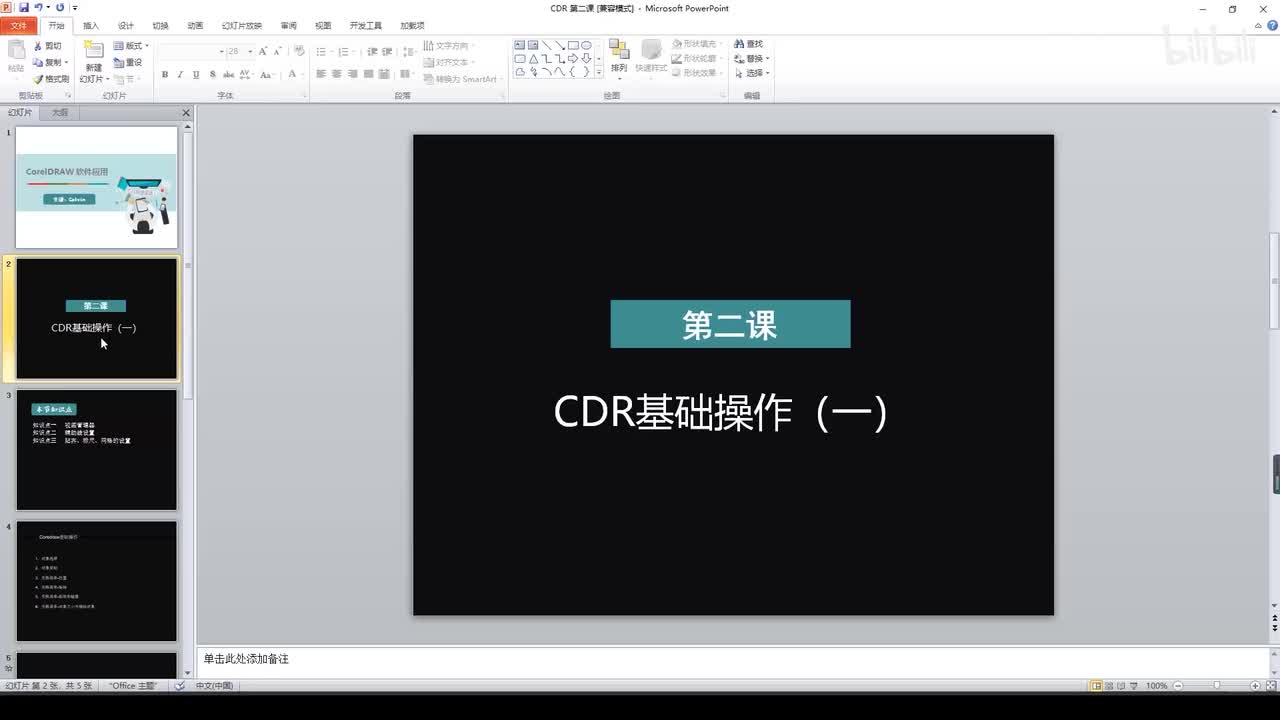Expand the shapes gallery More arrow
Viewport: 1280px width, 720px height.
[x=599, y=72]
